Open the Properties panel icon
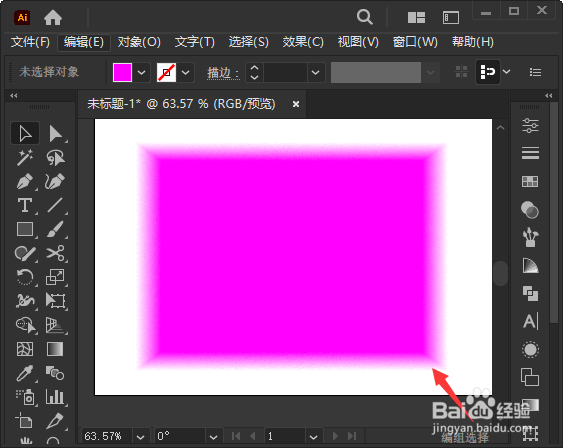 (x=530, y=126)
